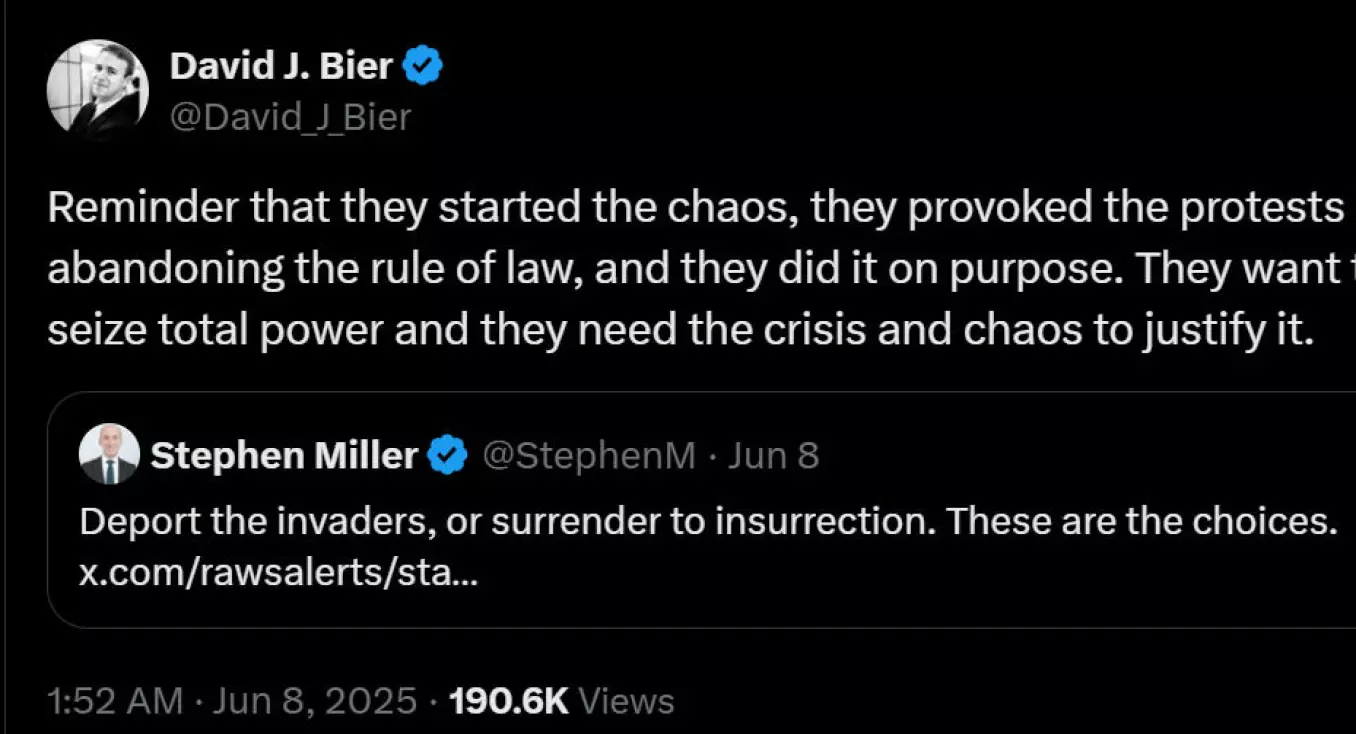Click the Views label
This screenshot has width=1356, height=734.
[627, 701]
